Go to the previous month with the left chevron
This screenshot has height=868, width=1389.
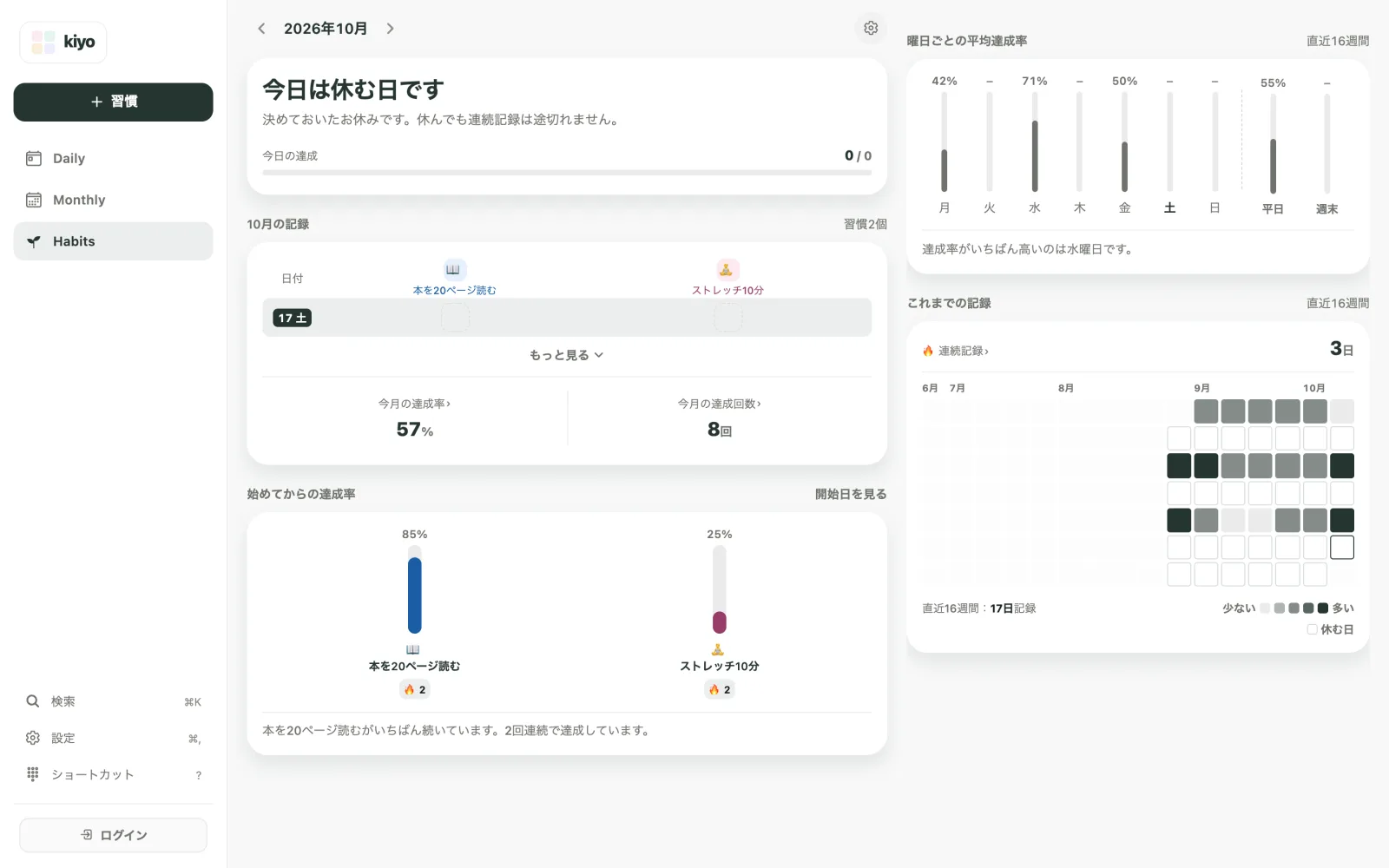261,29
